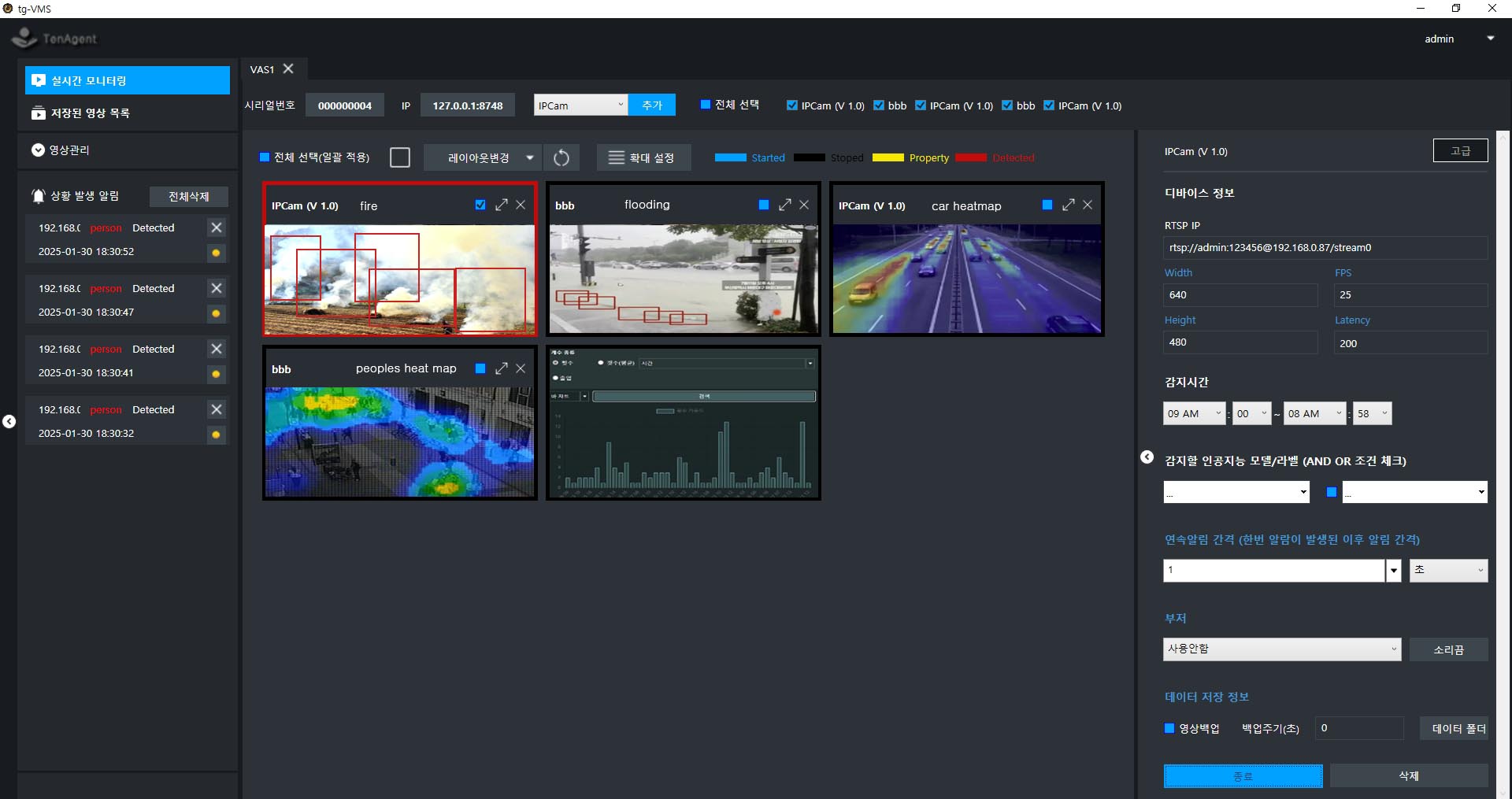
Task: Click the RTSP IP address field
Action: point(1325,248)
